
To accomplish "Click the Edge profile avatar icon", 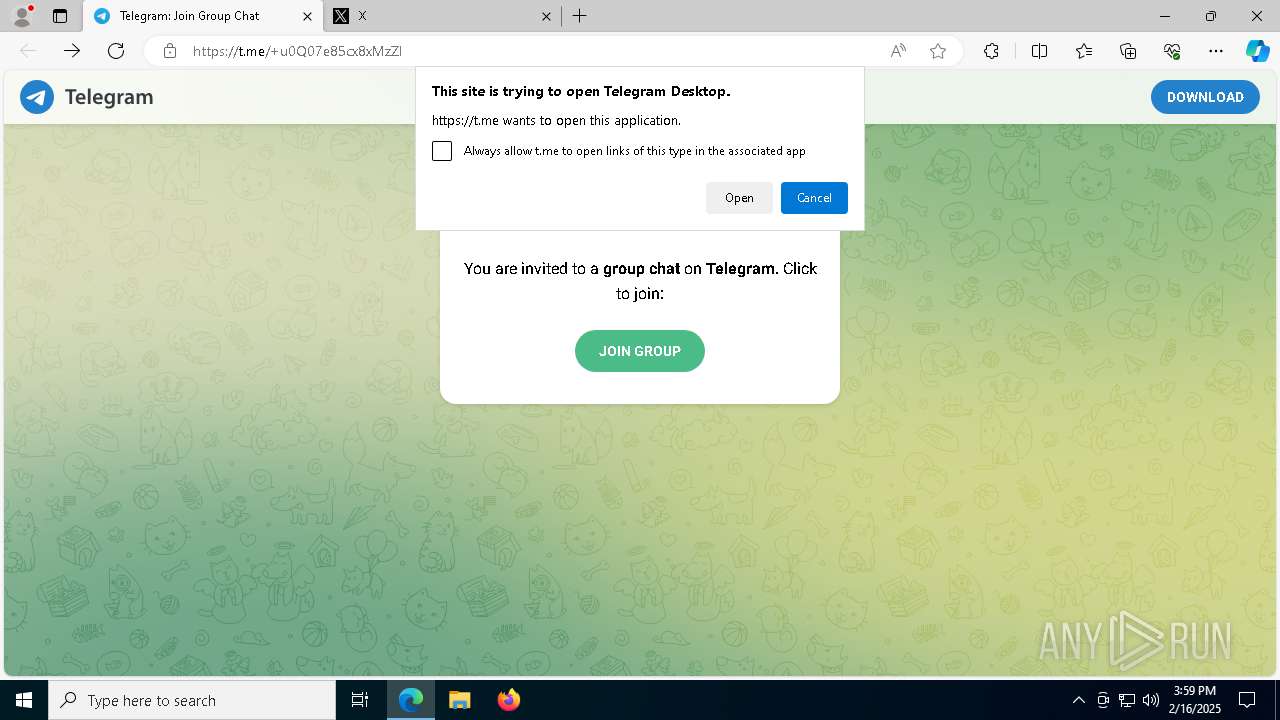I will click(x=22, y=16).
